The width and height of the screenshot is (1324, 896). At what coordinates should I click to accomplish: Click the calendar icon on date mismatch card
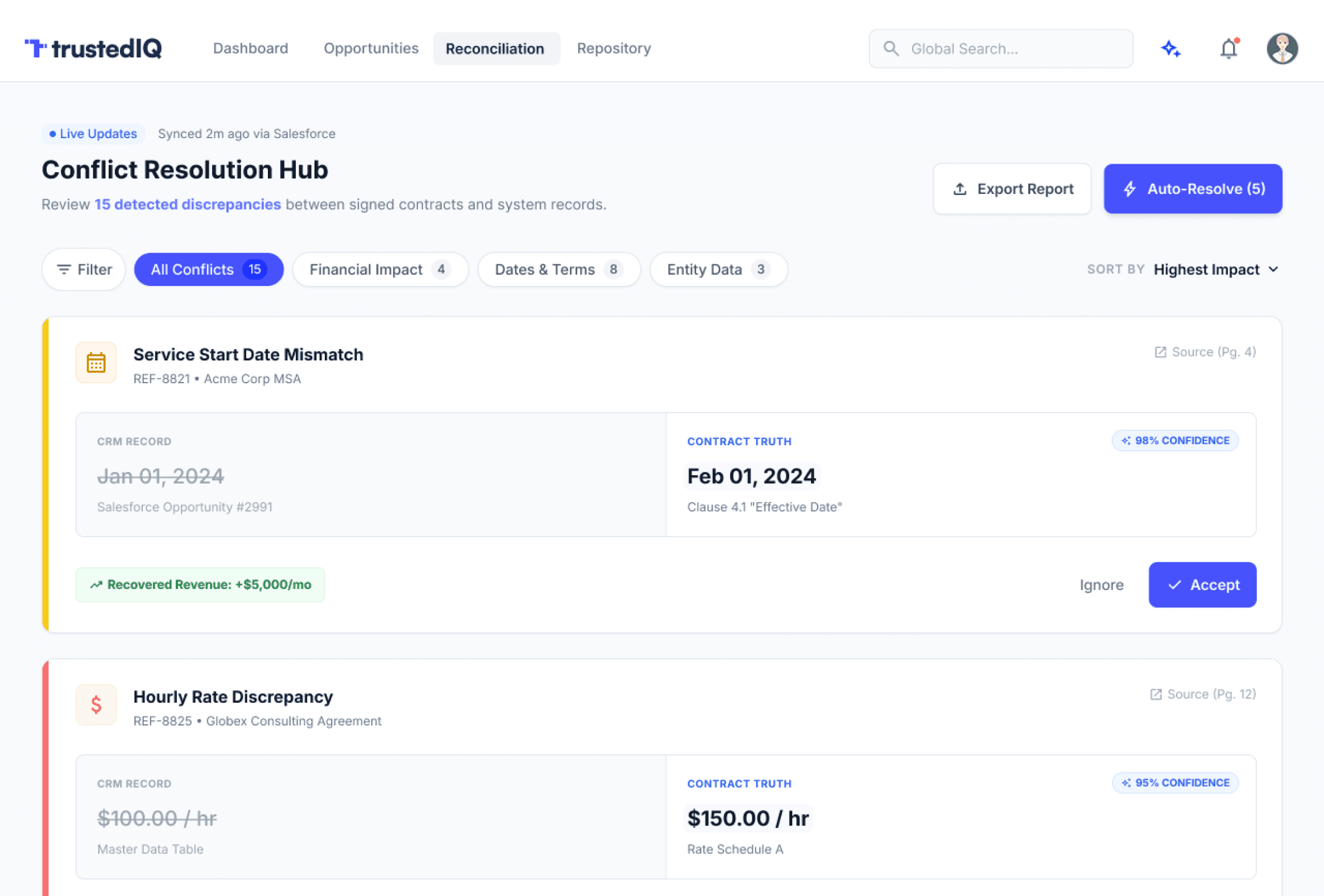[96, 362]
